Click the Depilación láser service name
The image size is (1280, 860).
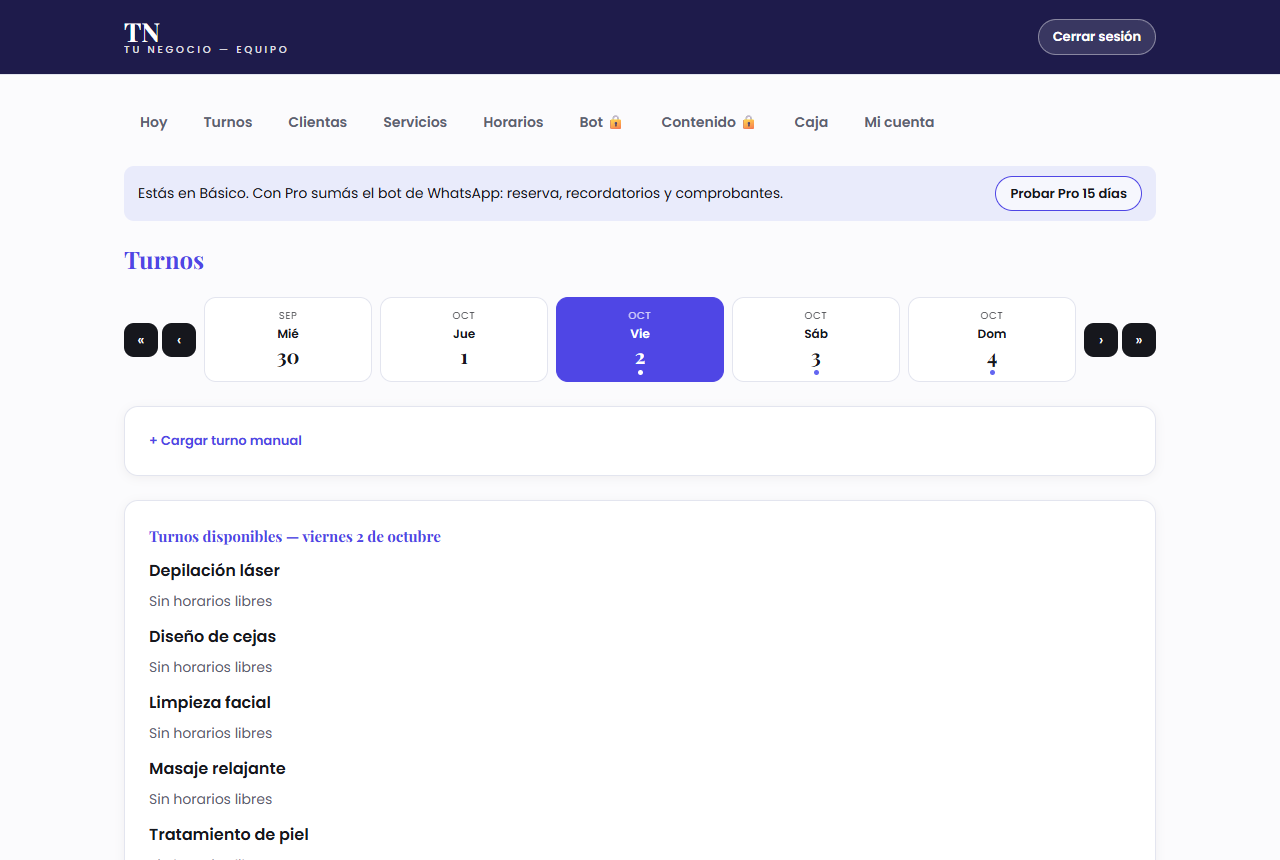[x=214, y=570]
